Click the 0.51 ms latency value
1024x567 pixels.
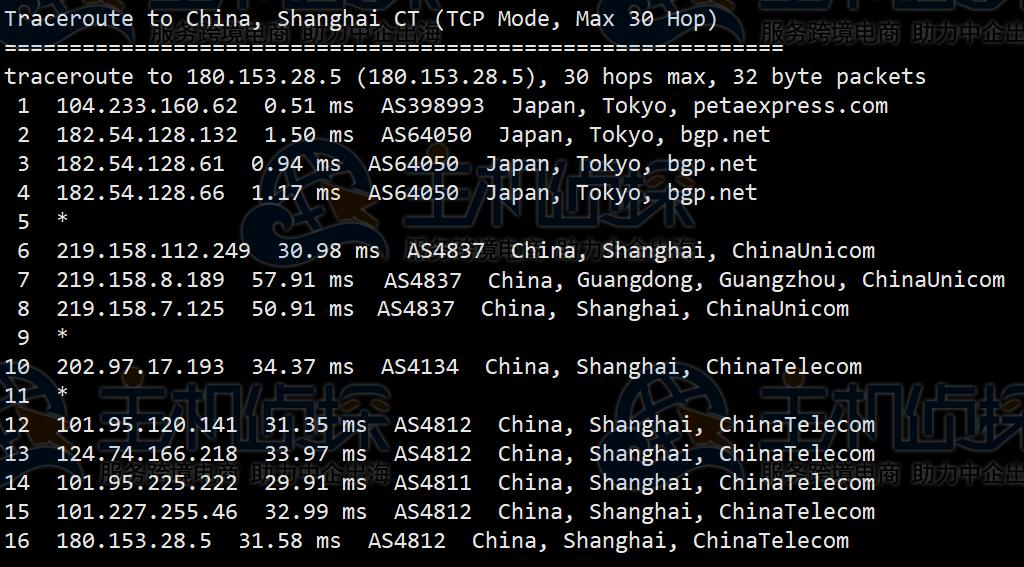[308, 106]
